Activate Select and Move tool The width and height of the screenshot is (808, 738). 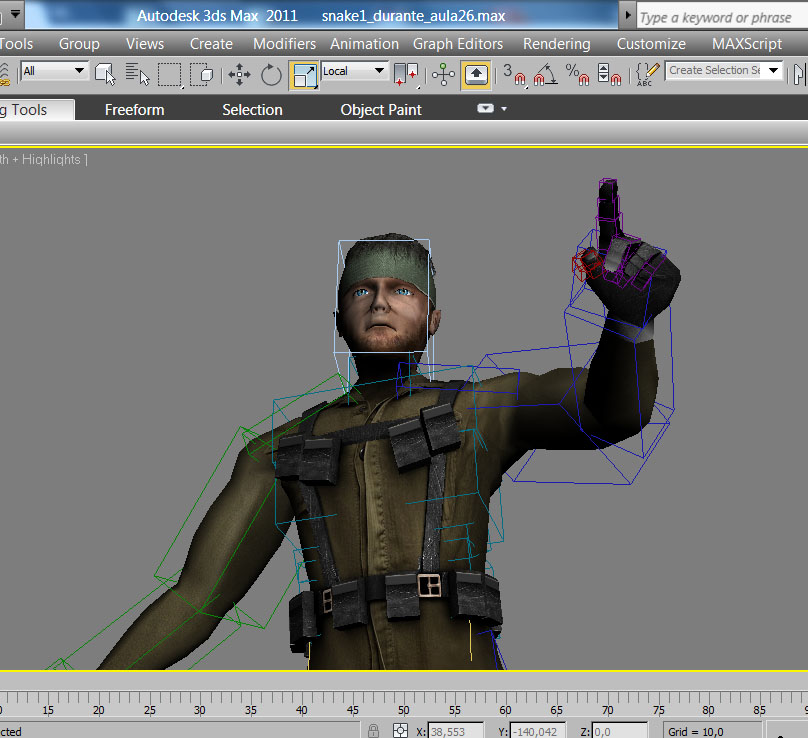coord(239,73)
